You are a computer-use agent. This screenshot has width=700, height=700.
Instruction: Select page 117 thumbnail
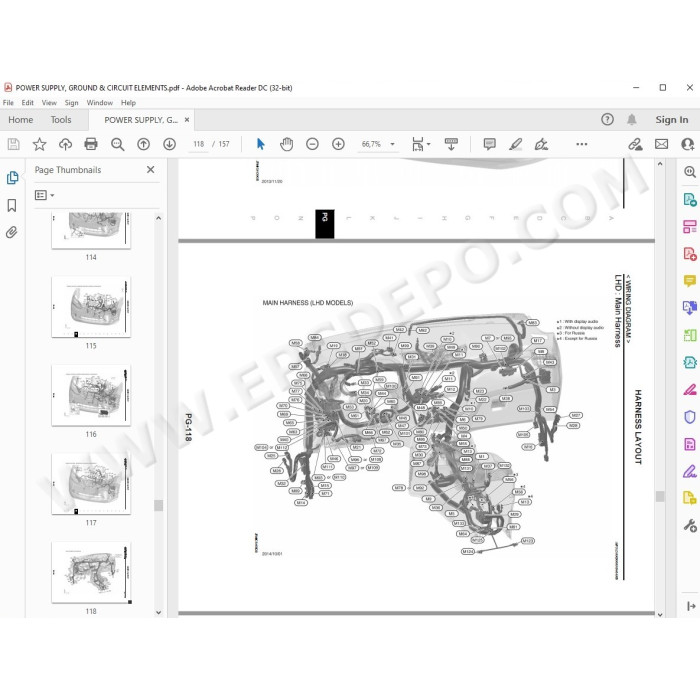tap(91, 484)
